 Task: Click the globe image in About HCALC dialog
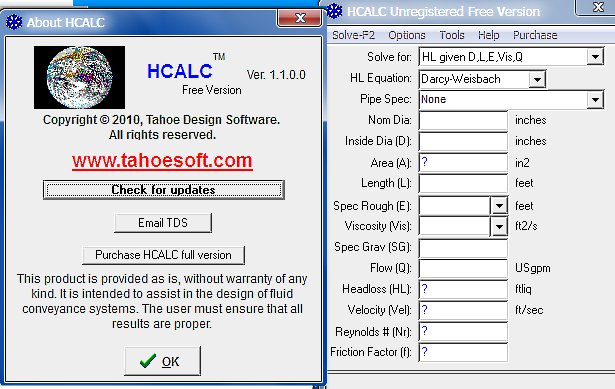(79, 77)
